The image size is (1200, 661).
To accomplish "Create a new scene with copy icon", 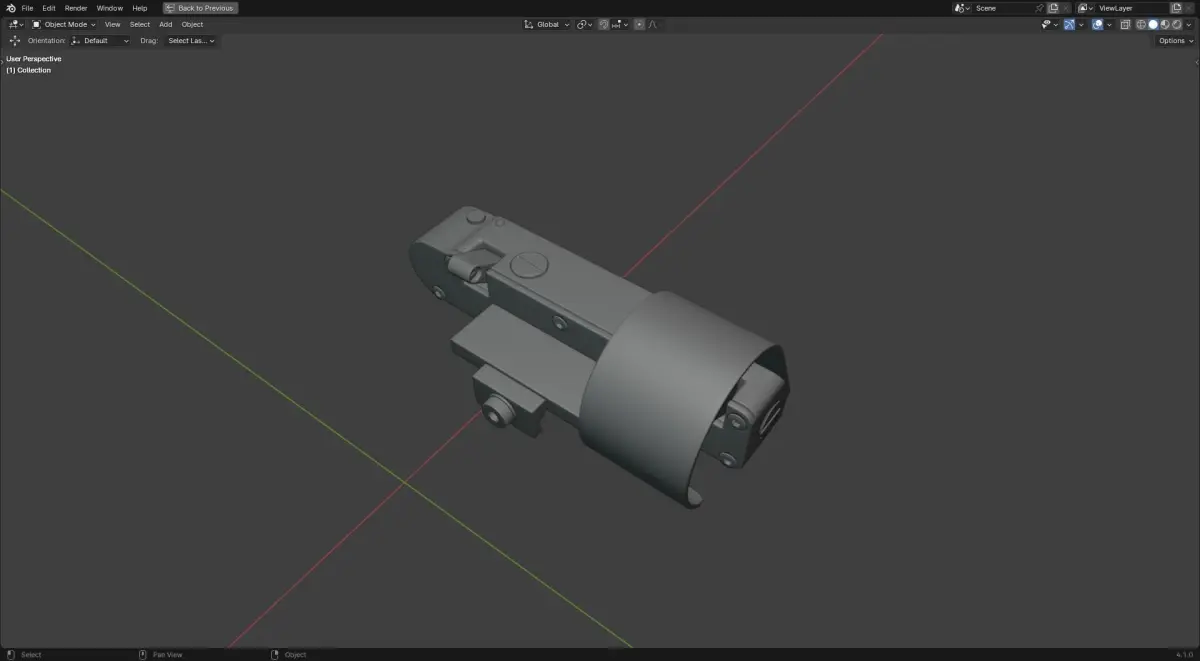I will tap(1053, 8).
